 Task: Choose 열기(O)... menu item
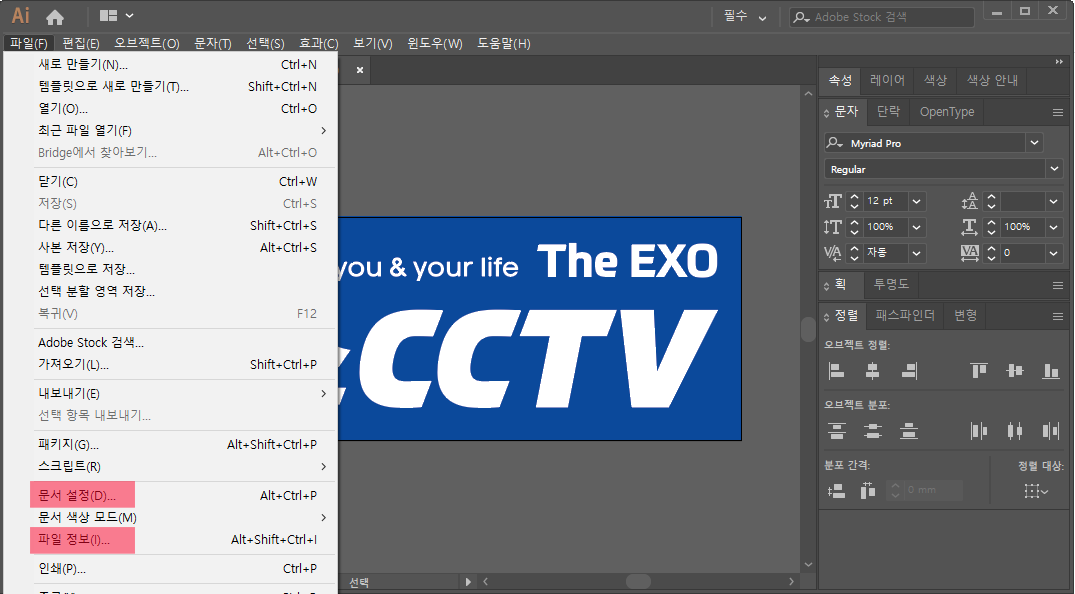[x=171, y=108]
